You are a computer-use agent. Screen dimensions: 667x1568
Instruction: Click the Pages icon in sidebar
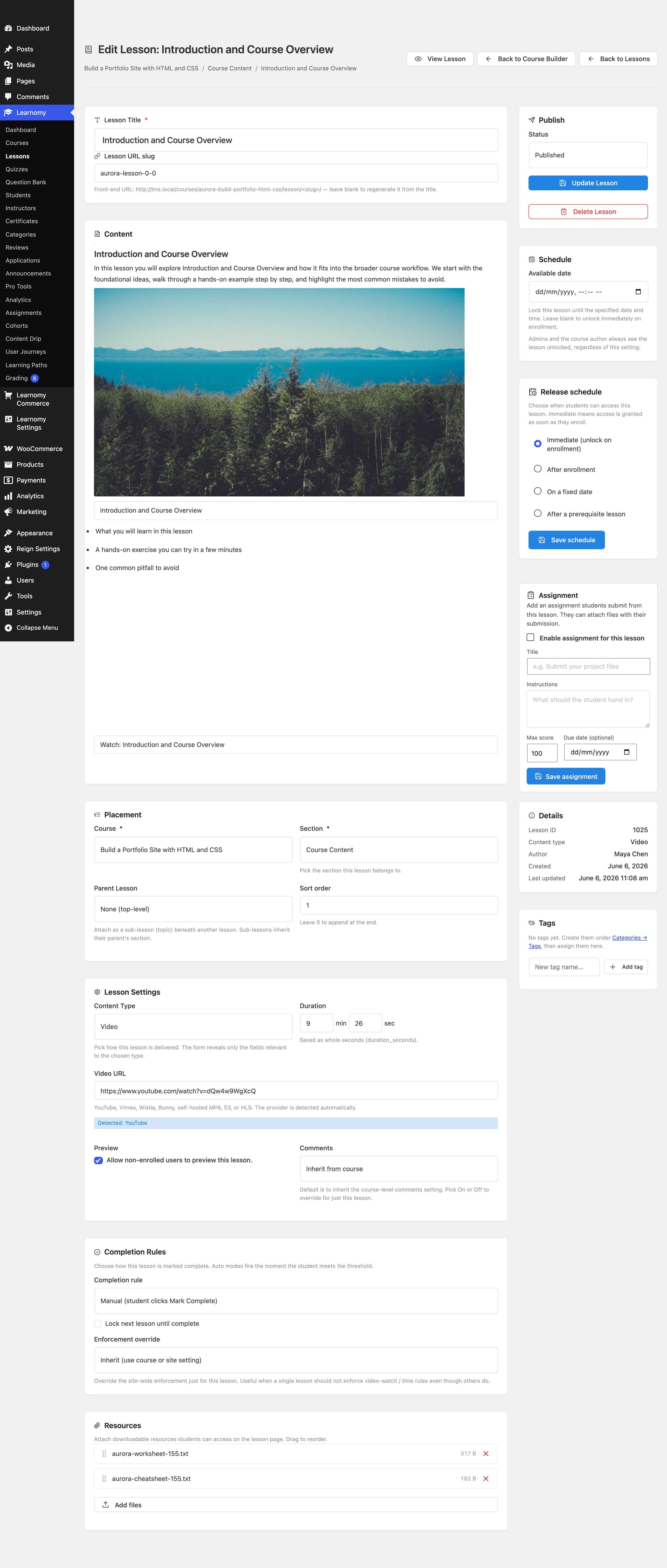9,81
